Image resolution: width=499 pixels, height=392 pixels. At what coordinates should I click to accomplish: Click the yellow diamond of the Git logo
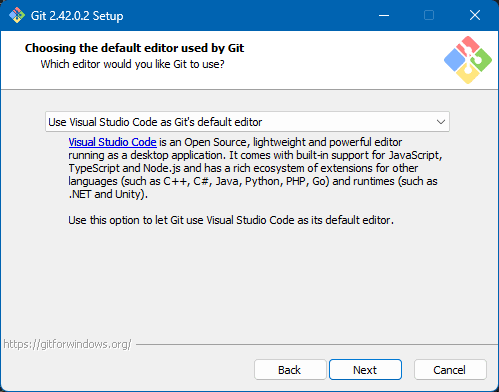tap(467, 73)
